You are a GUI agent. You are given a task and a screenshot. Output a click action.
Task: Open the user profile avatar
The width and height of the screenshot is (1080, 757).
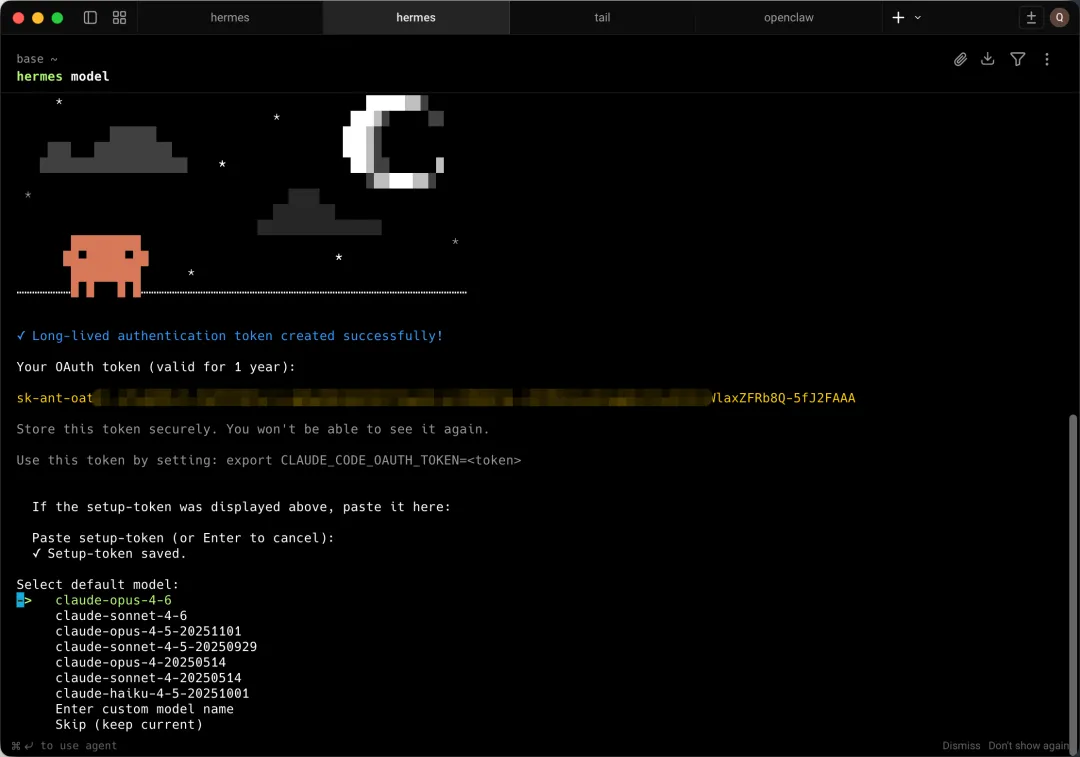1059,18
